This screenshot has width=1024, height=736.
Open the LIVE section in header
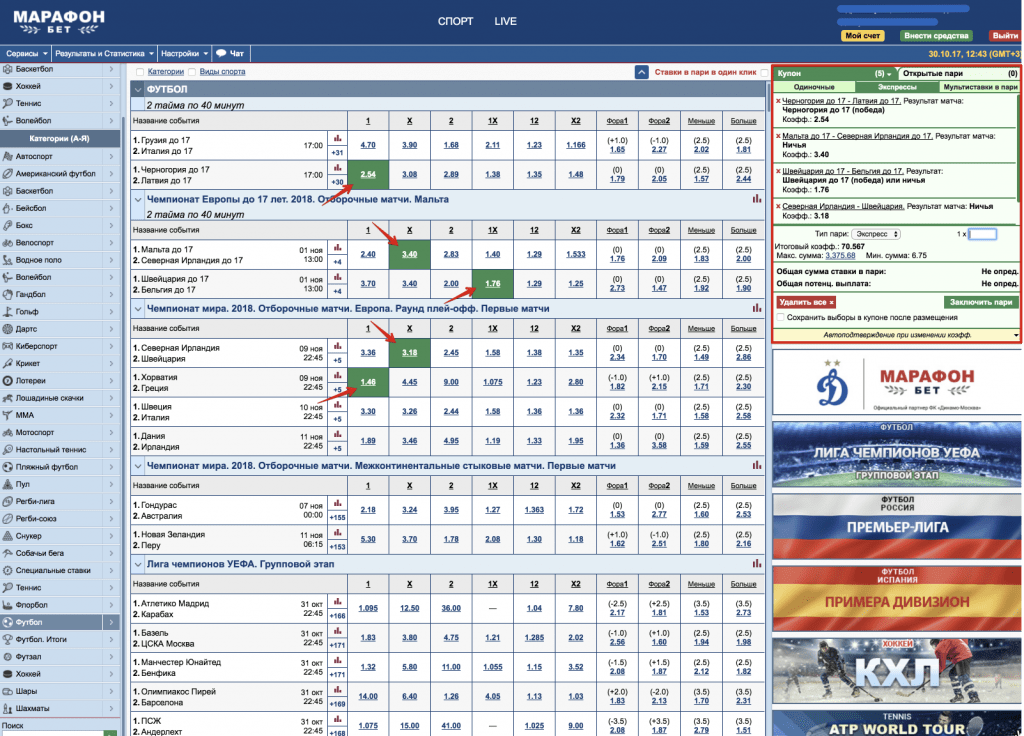click(505, 21)
